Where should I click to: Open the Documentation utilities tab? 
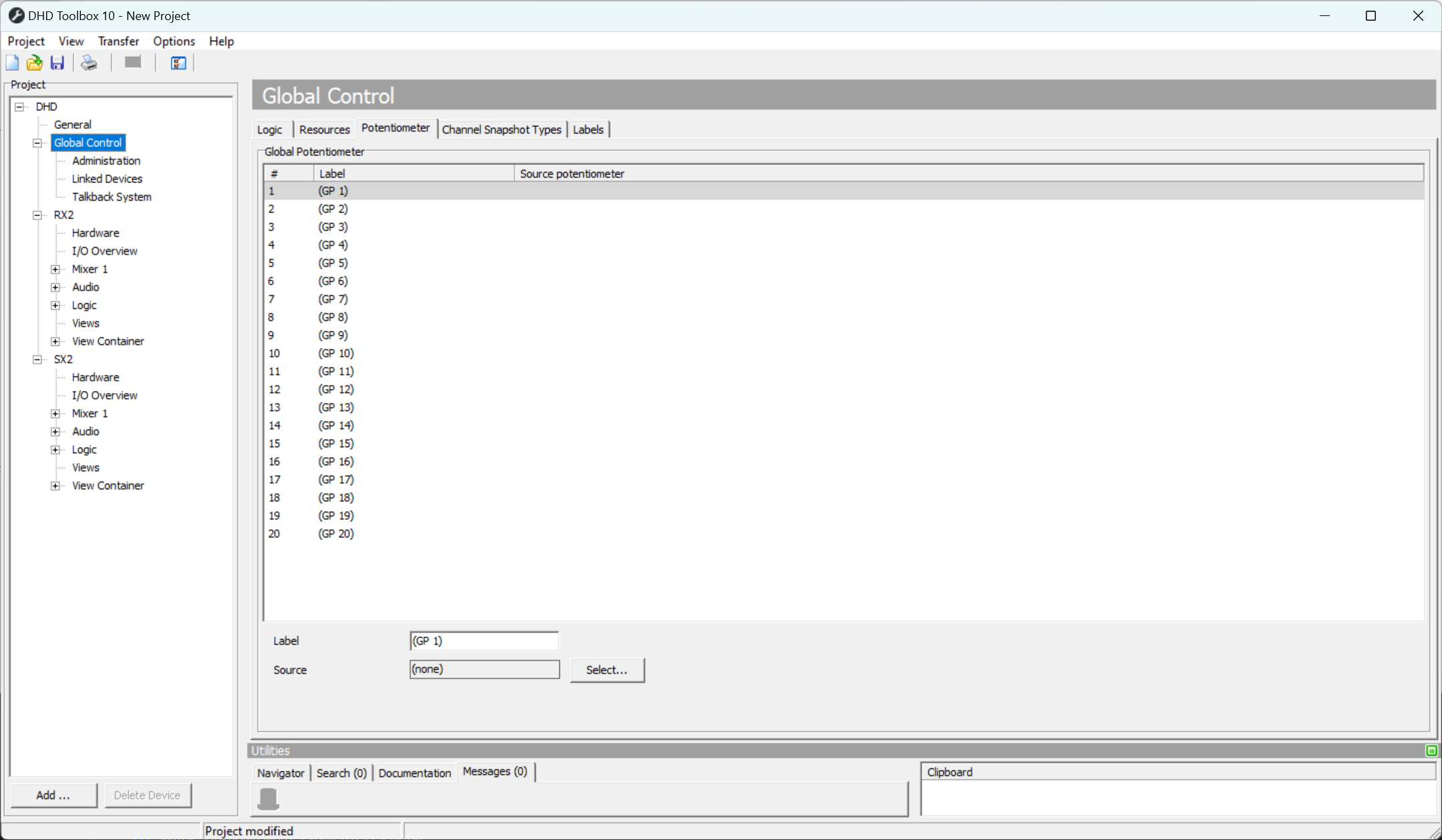[414, 773]
